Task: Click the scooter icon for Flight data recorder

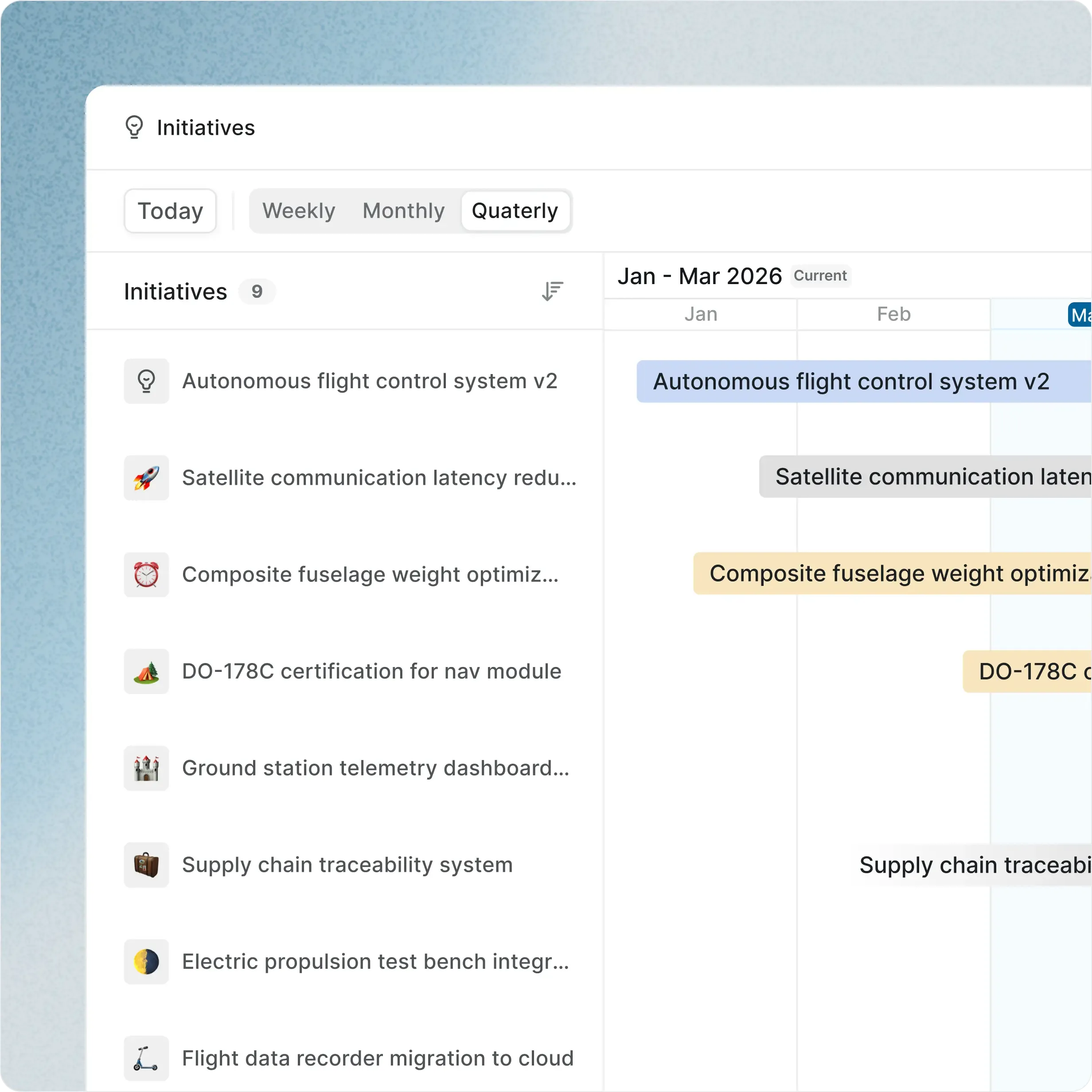Action: point(146,1058)
